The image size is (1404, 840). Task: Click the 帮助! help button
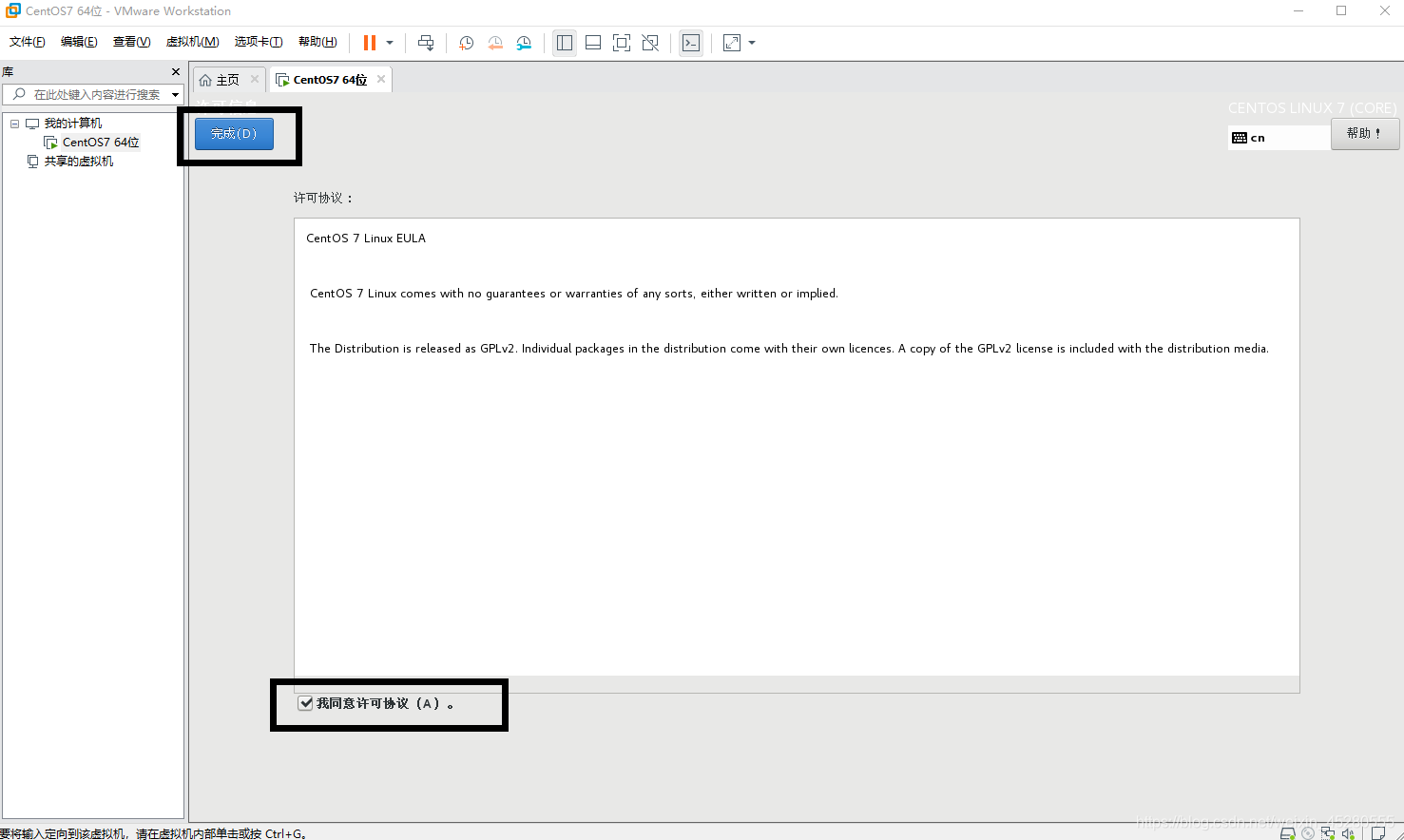click(1364, 134)
